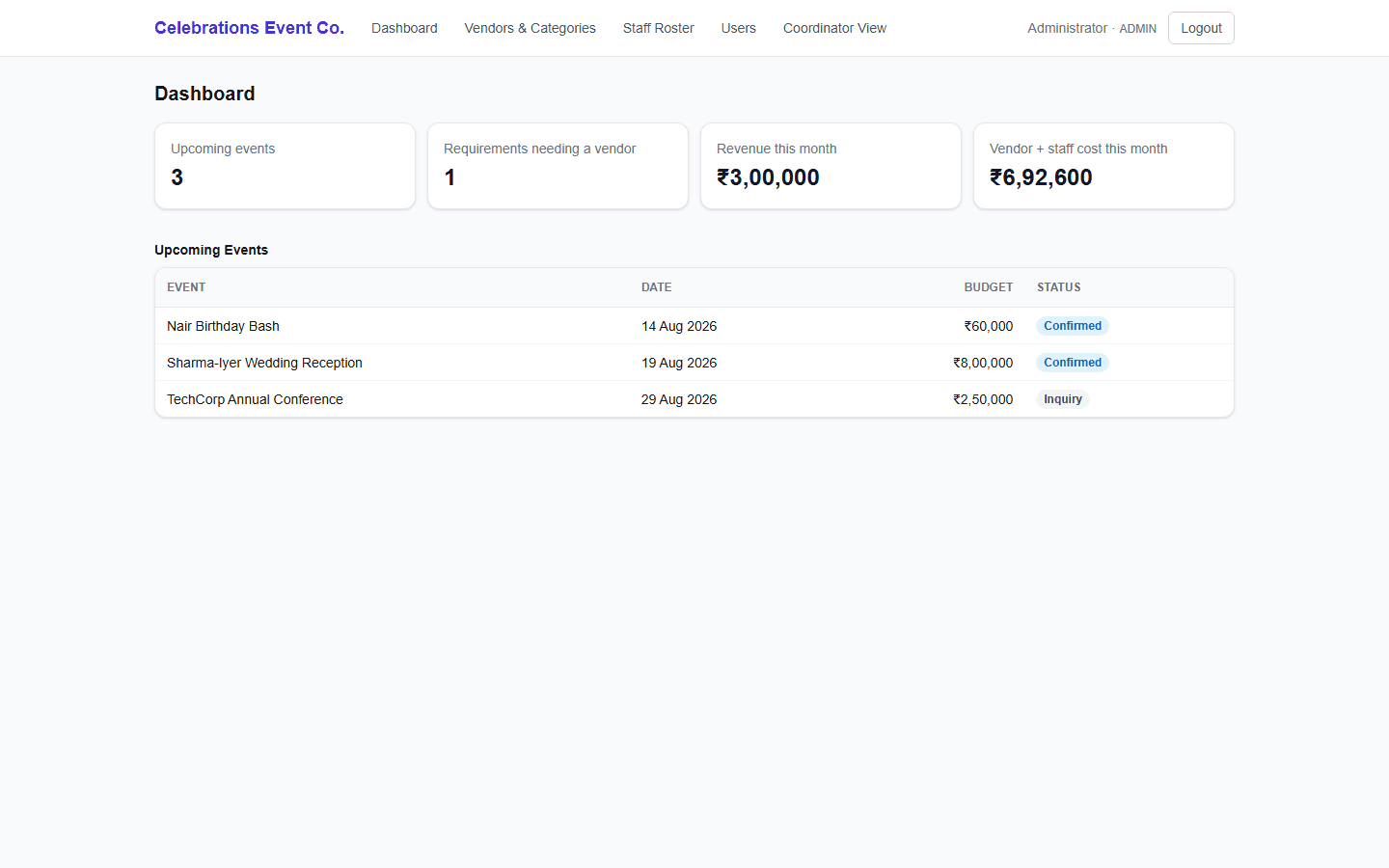
Task: Click the 29 Aug 2026 date cell
Action: 679,399
